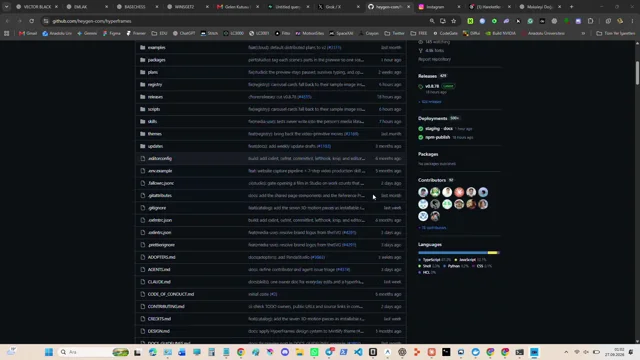Click the first contributor avatar
The width and height of the screenshot is (640, 360).
[423, 192]
